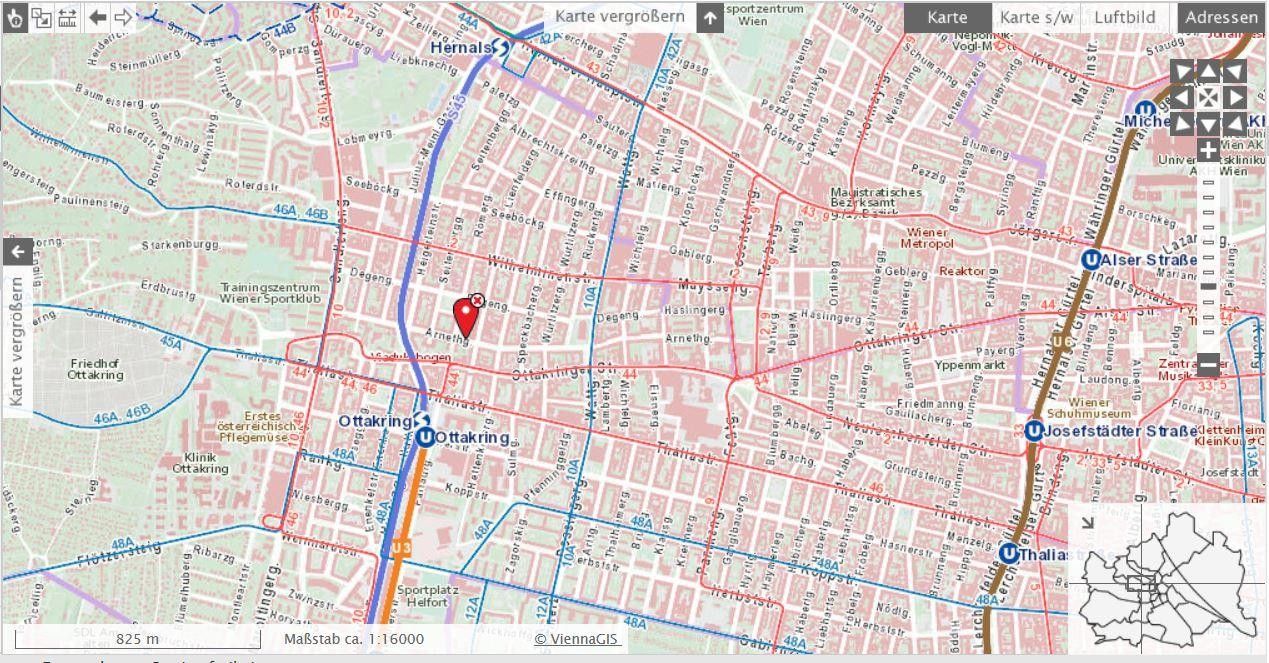Remove the red location marker
Image resolution: width=1269 pixels, height=663 pixels.
pos(477,300)
